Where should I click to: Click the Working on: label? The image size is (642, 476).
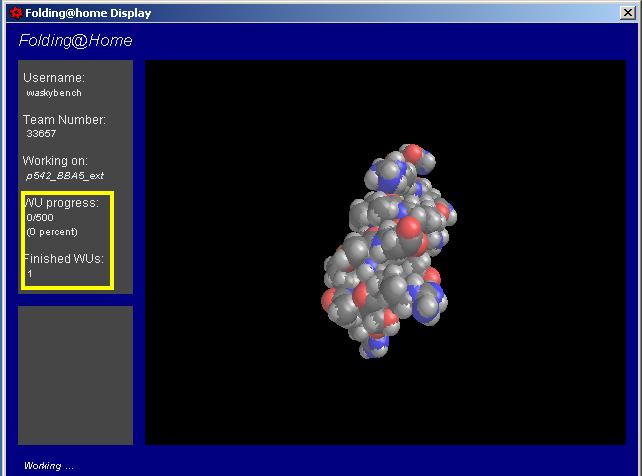pyautogui.click(x=55, y=161)
